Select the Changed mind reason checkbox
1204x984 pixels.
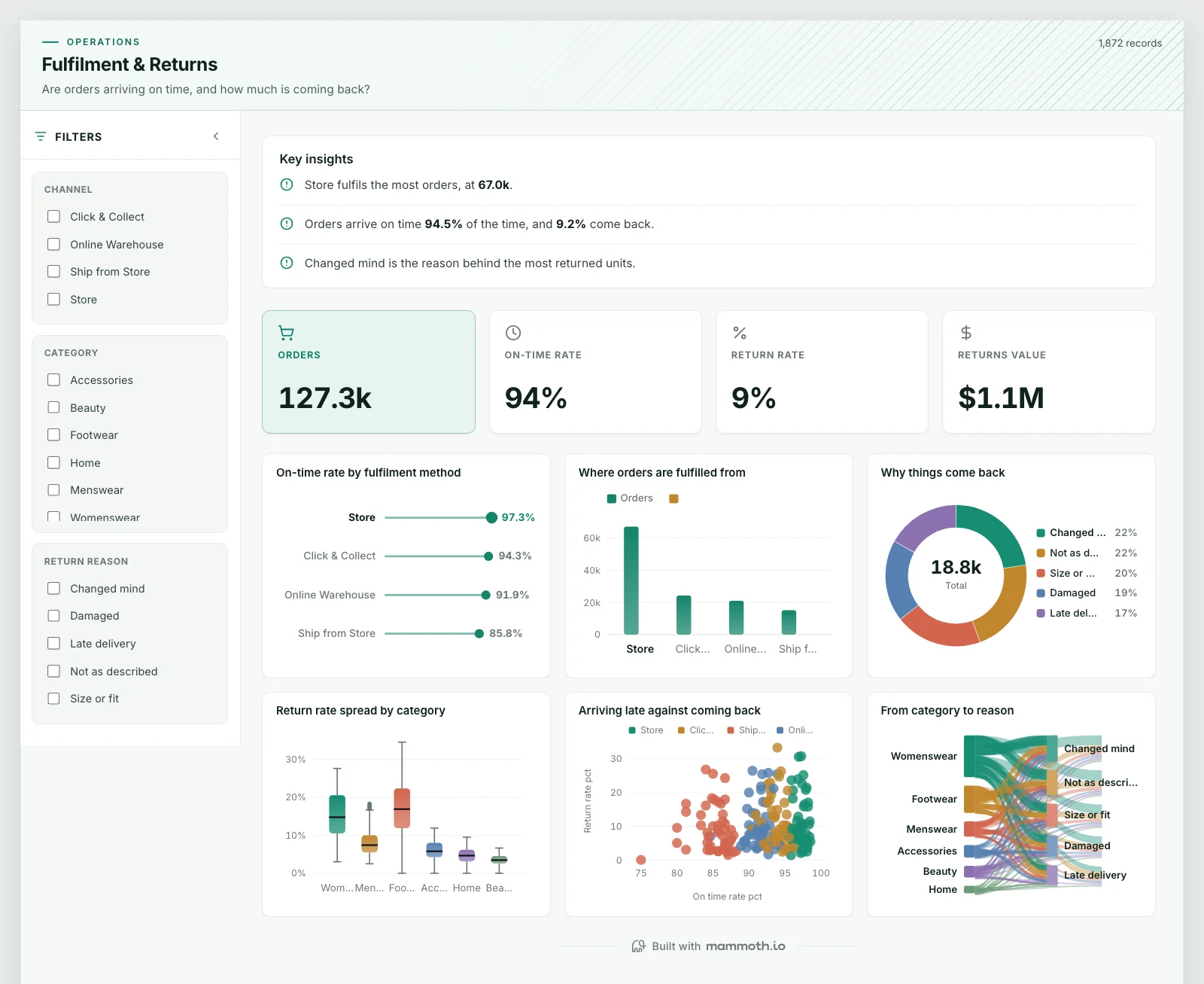click(x=53, y=589)
